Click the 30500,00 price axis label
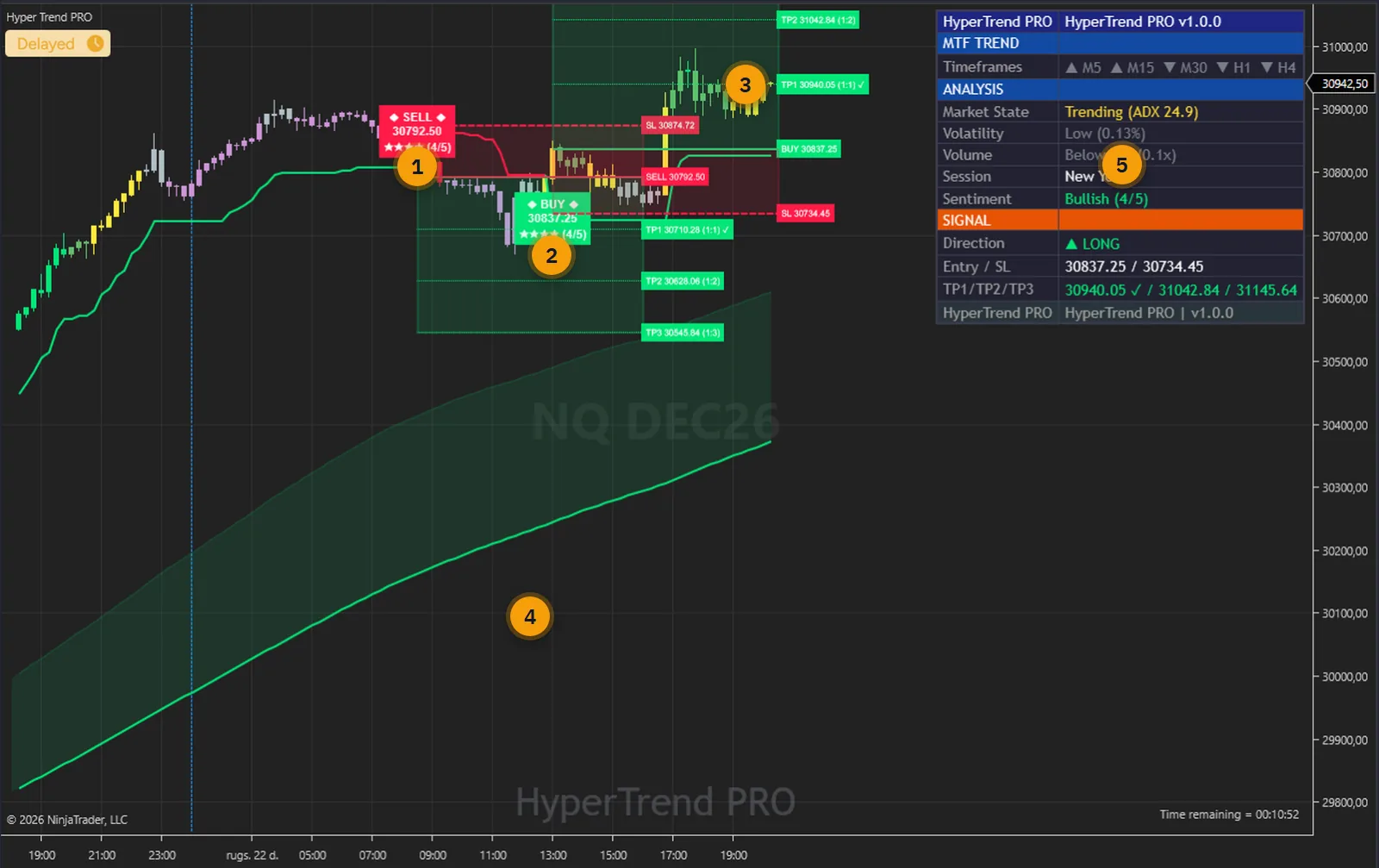This screenshot has width=1379, height=868. pos(1345,362)
